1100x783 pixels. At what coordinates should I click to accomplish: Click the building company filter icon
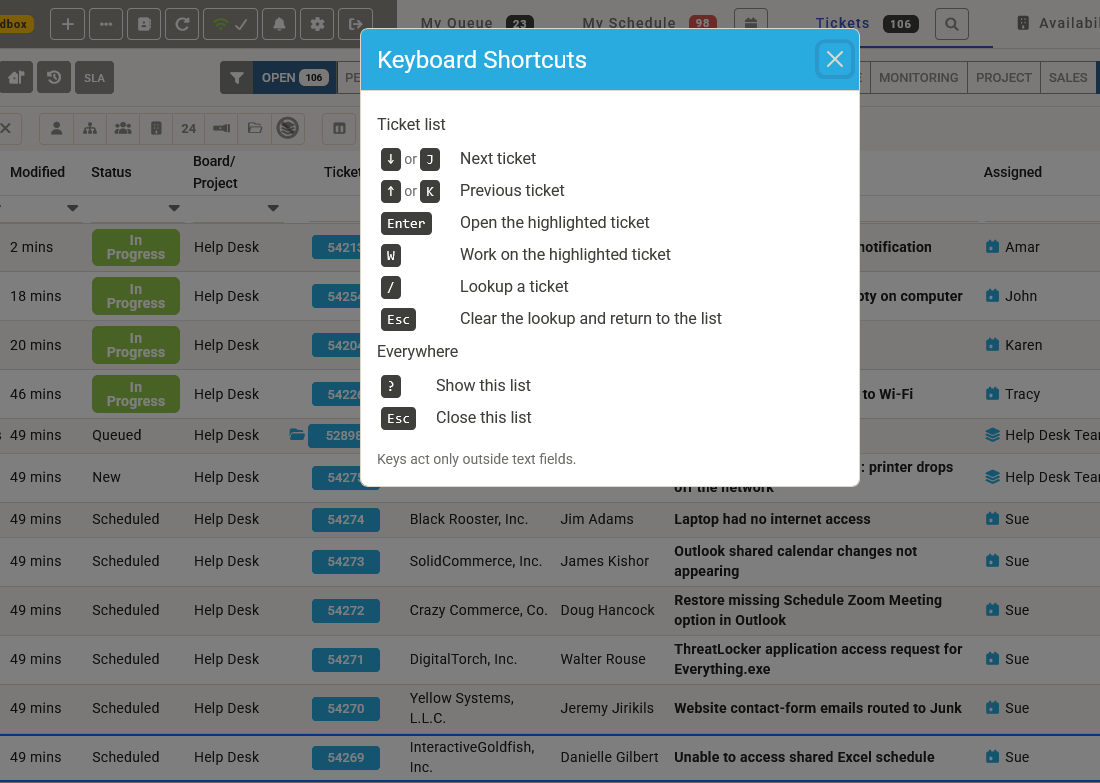click(x=156, y=128)
